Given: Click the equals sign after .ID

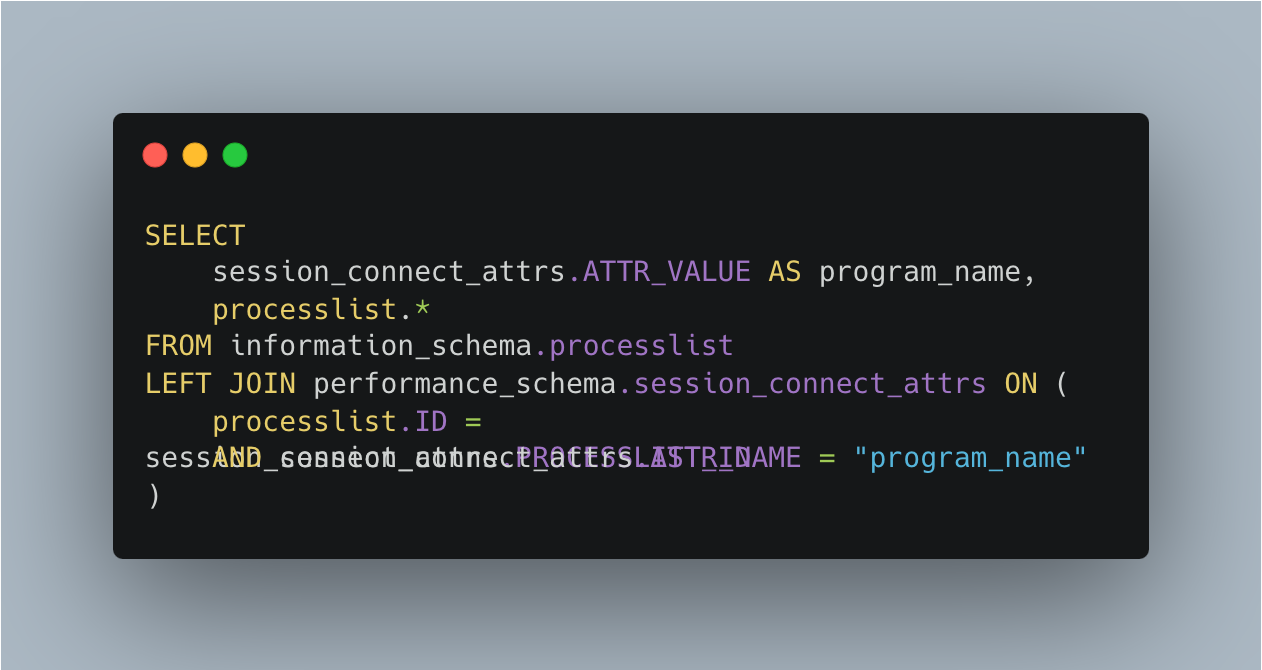Looking at the screenshot, I should tap(473, 422).
